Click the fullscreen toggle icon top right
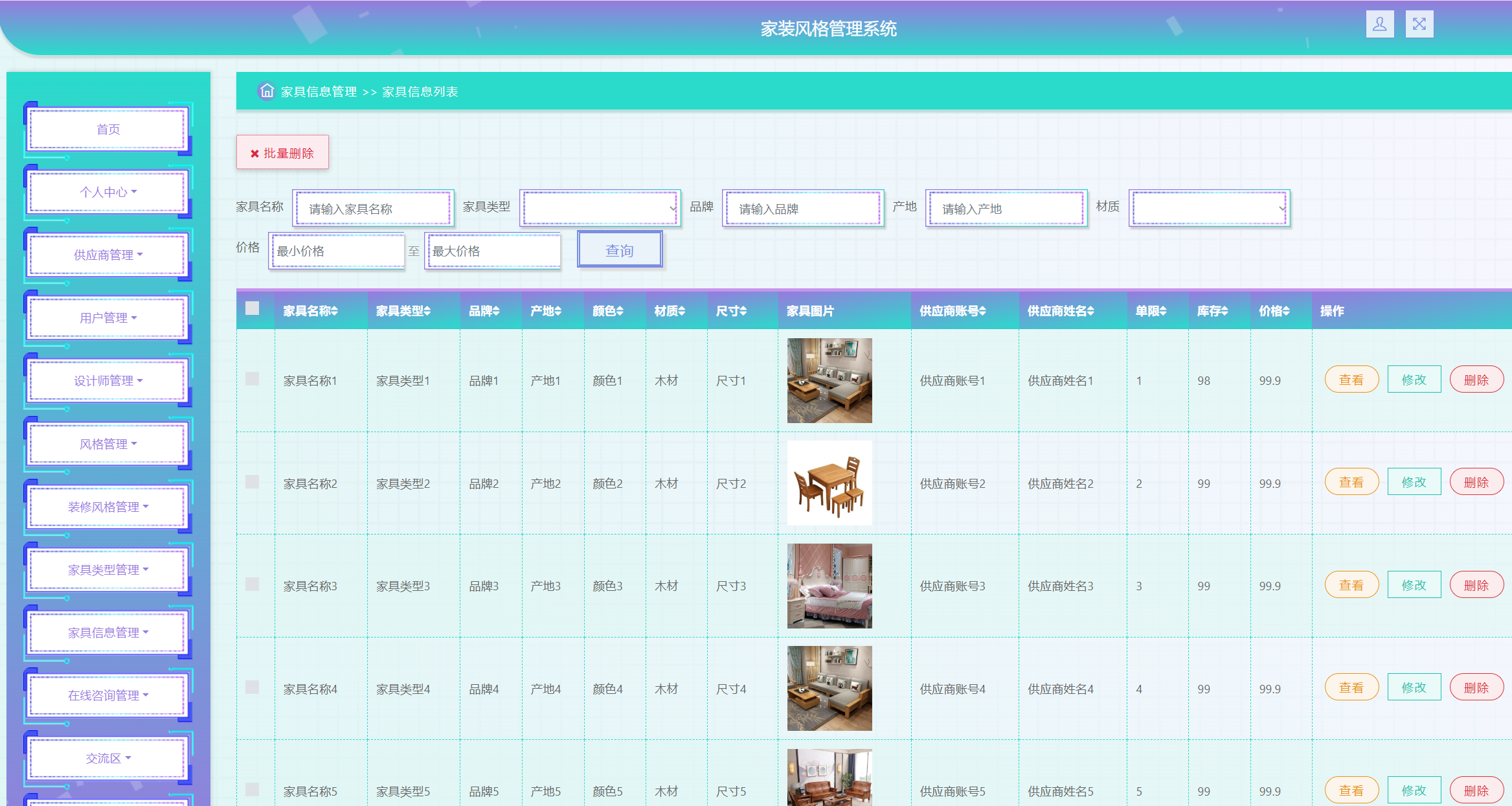 pyautogui.click(x=1419, y=25)
